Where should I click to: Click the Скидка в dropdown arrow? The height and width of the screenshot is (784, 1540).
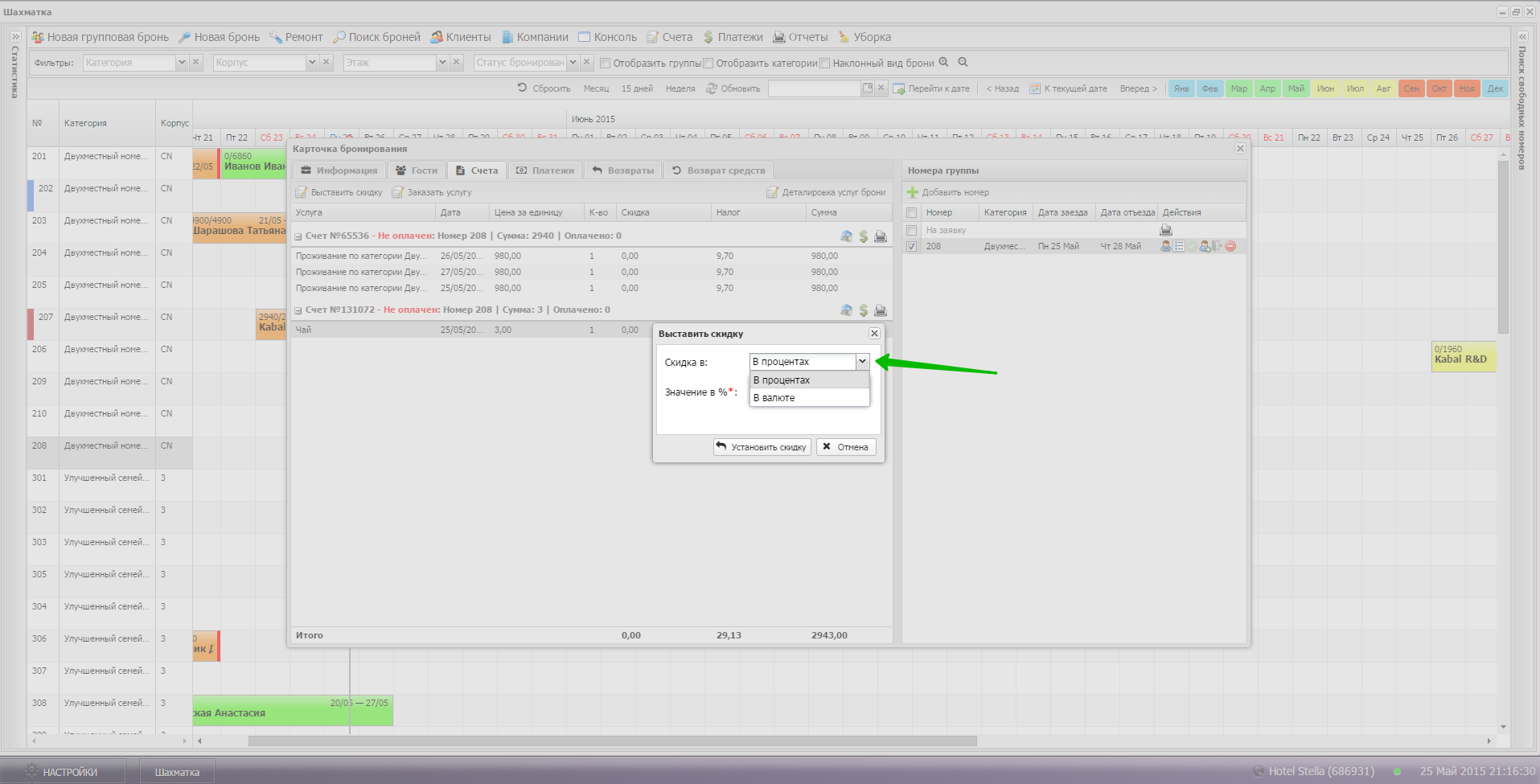pyautogui.click(x=862, y=362)
